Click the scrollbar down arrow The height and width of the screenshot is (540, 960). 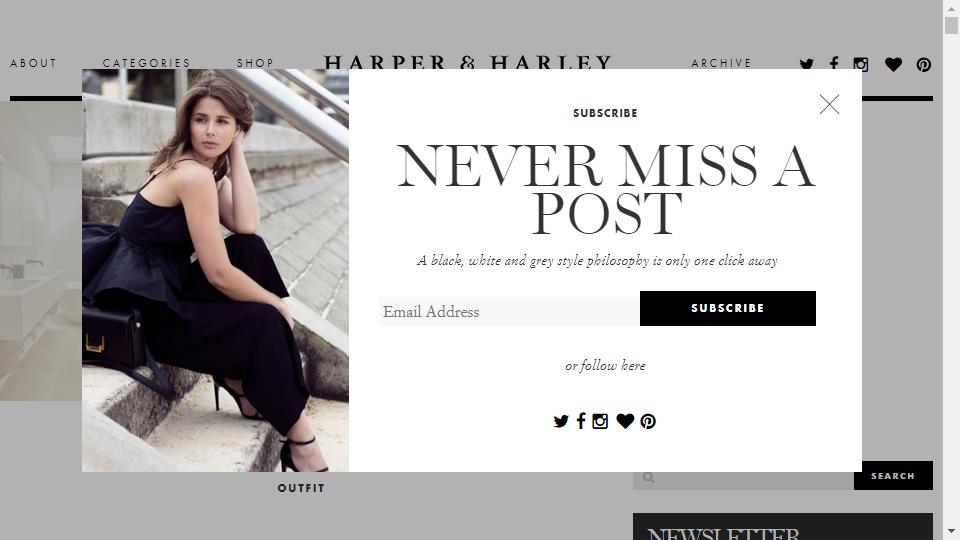(x=951, y=531)
